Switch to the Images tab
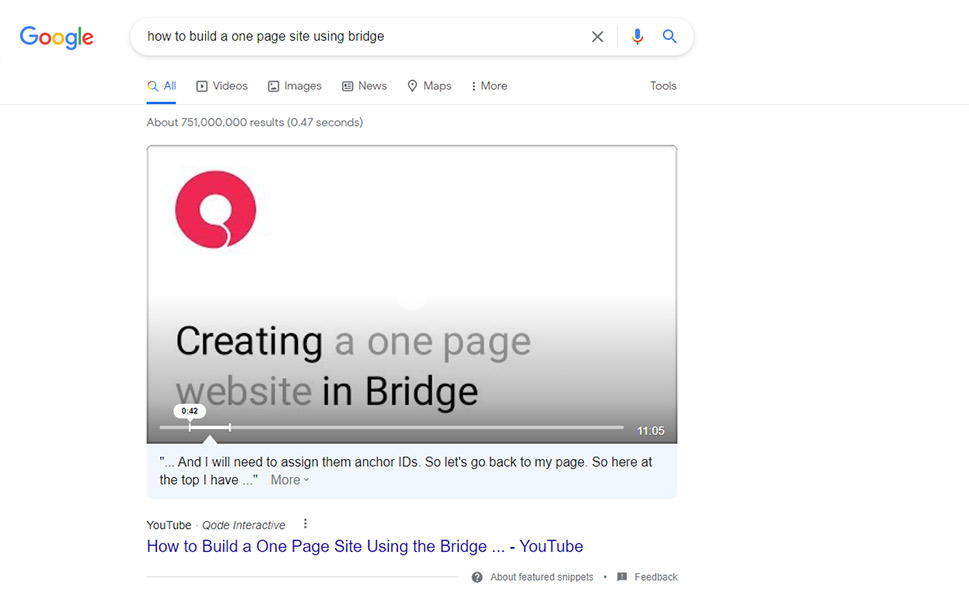 [x=294, y=86]
